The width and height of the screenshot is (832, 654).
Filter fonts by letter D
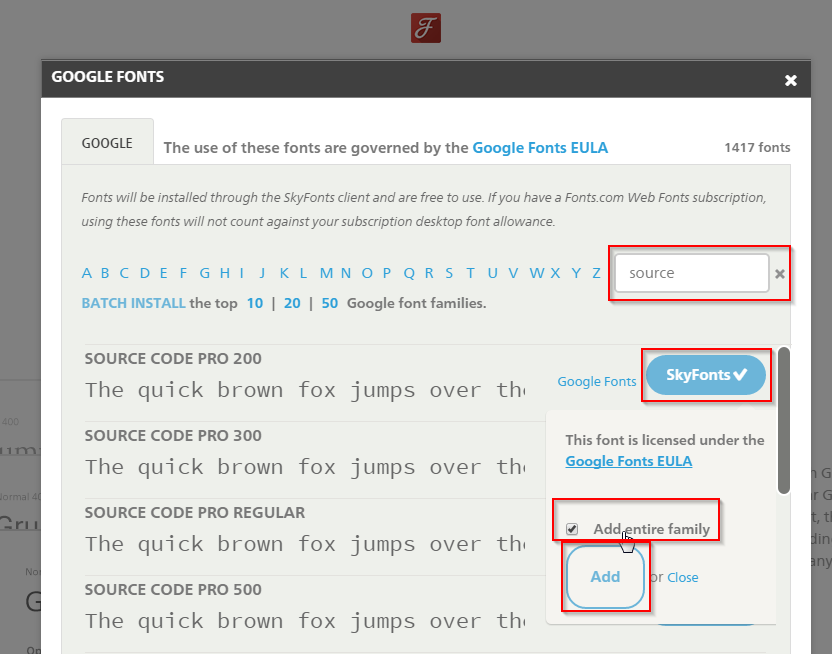pos(145,273)
